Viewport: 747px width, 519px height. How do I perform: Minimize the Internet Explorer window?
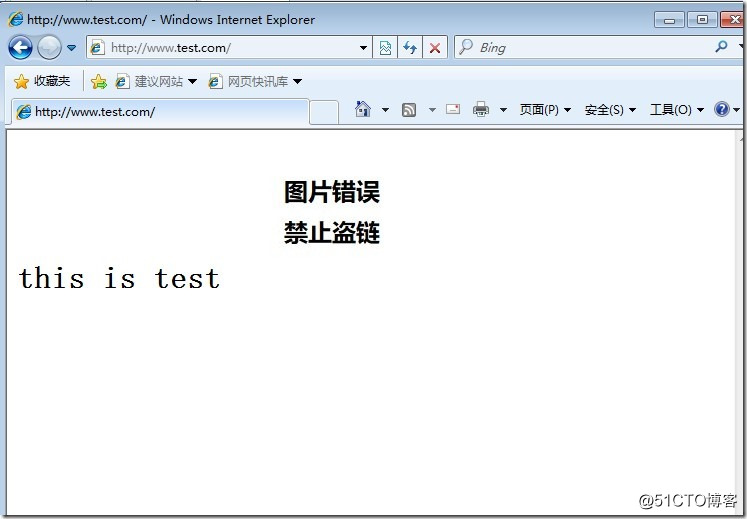tap(669, 20)
